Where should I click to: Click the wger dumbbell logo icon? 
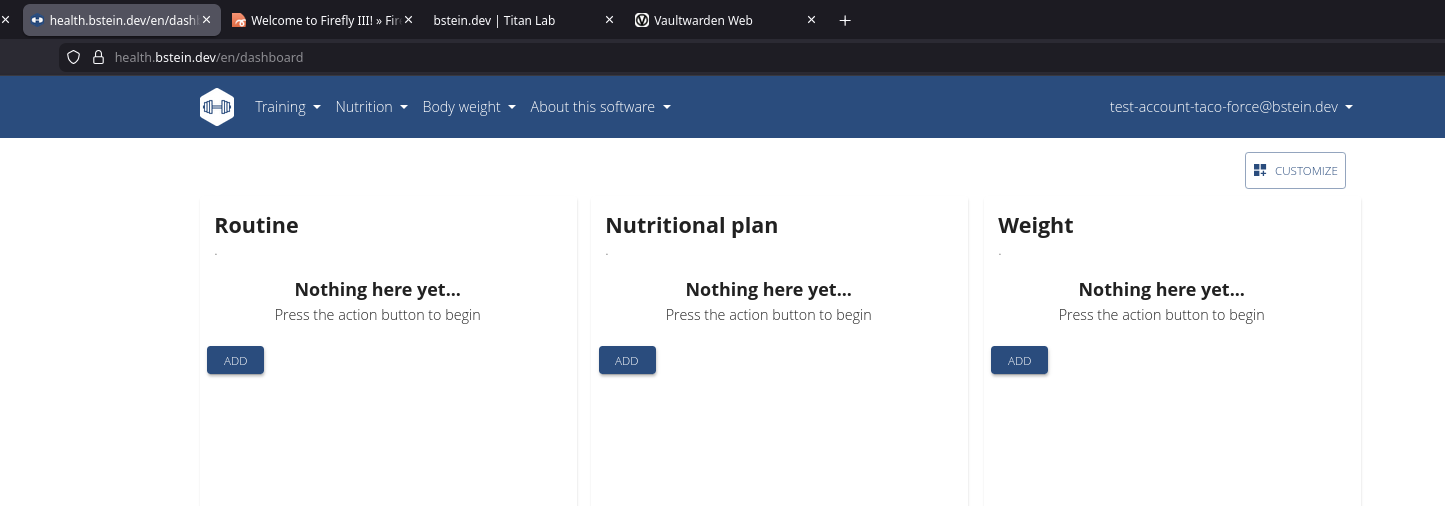point(216,107)
